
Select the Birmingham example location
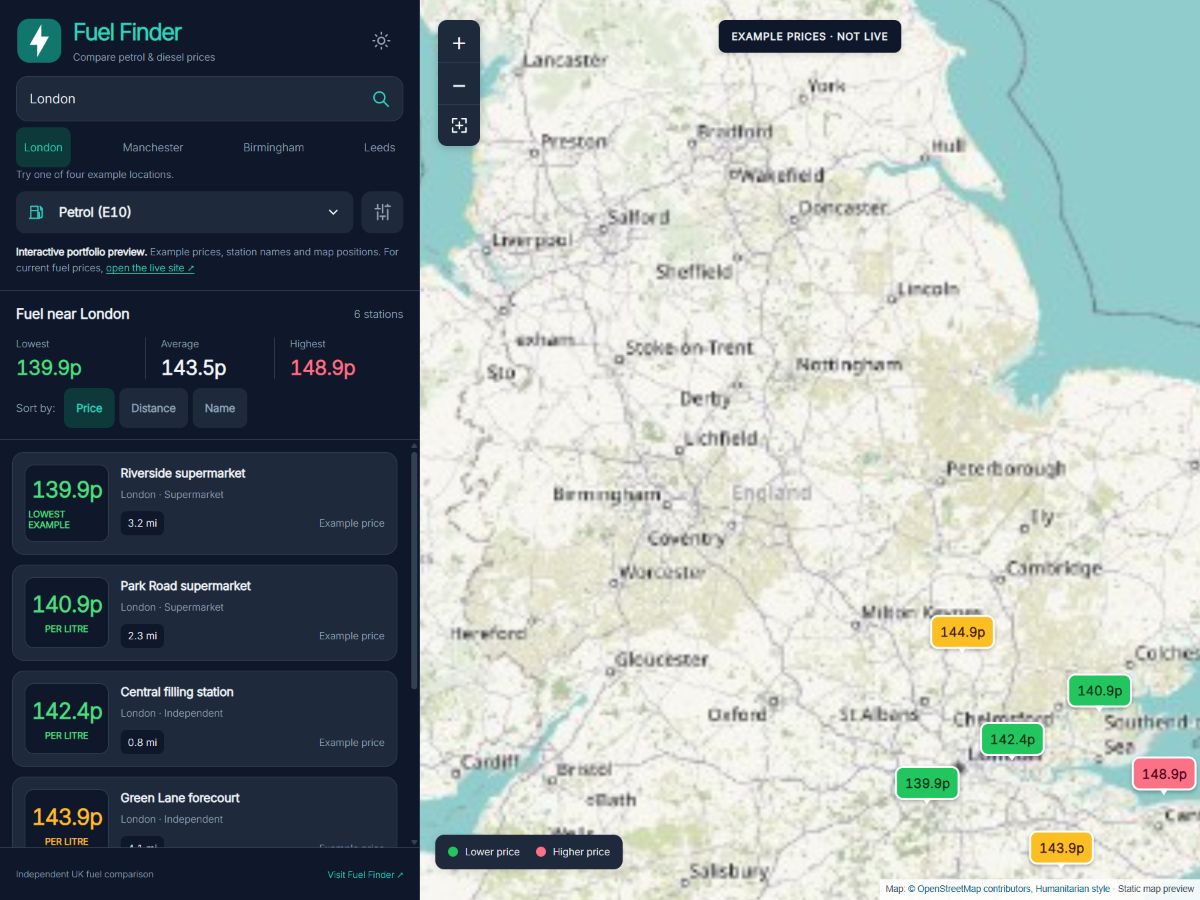point(273,147)
